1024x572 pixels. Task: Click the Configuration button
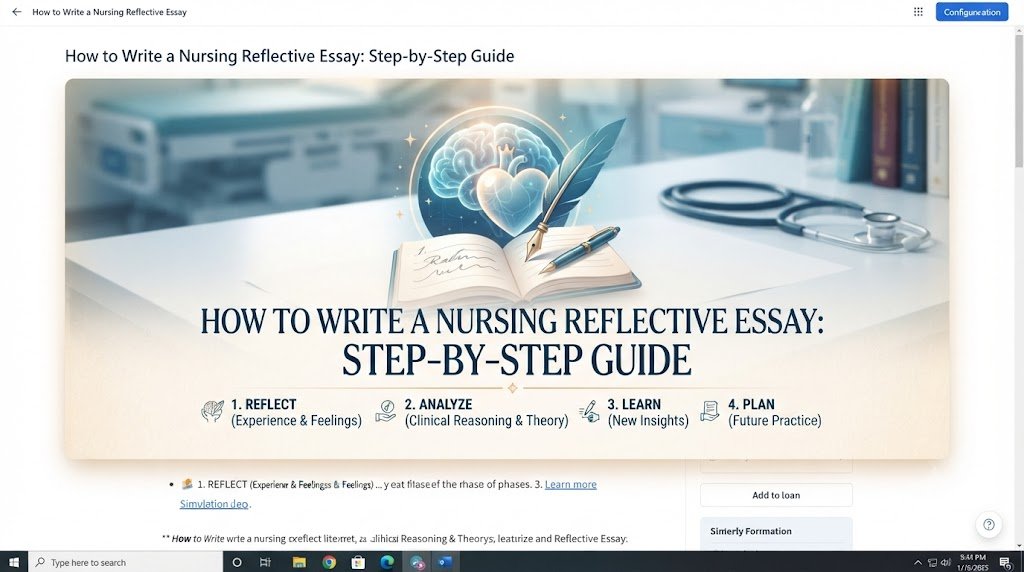[971, 12]
